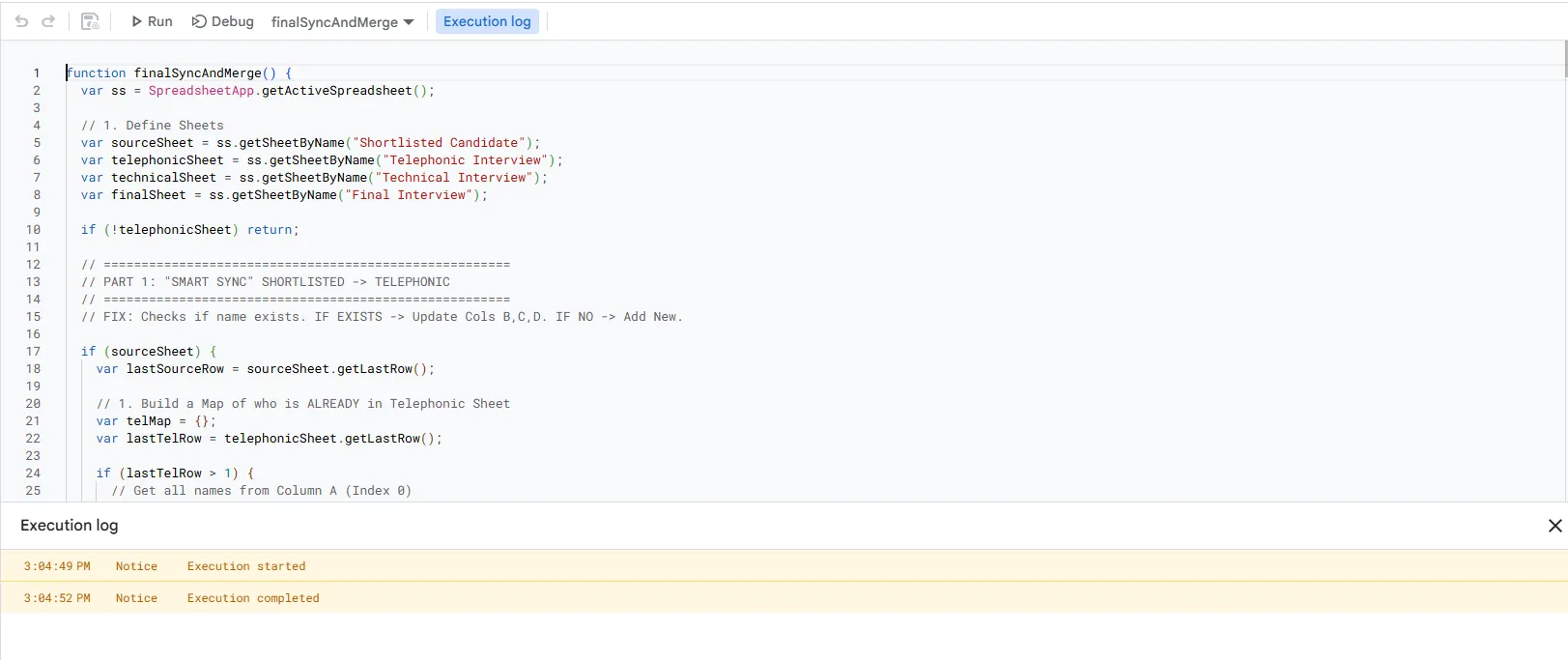1568x660 pixels.
Task: Start the Debug session
Action: coord(223,21)
